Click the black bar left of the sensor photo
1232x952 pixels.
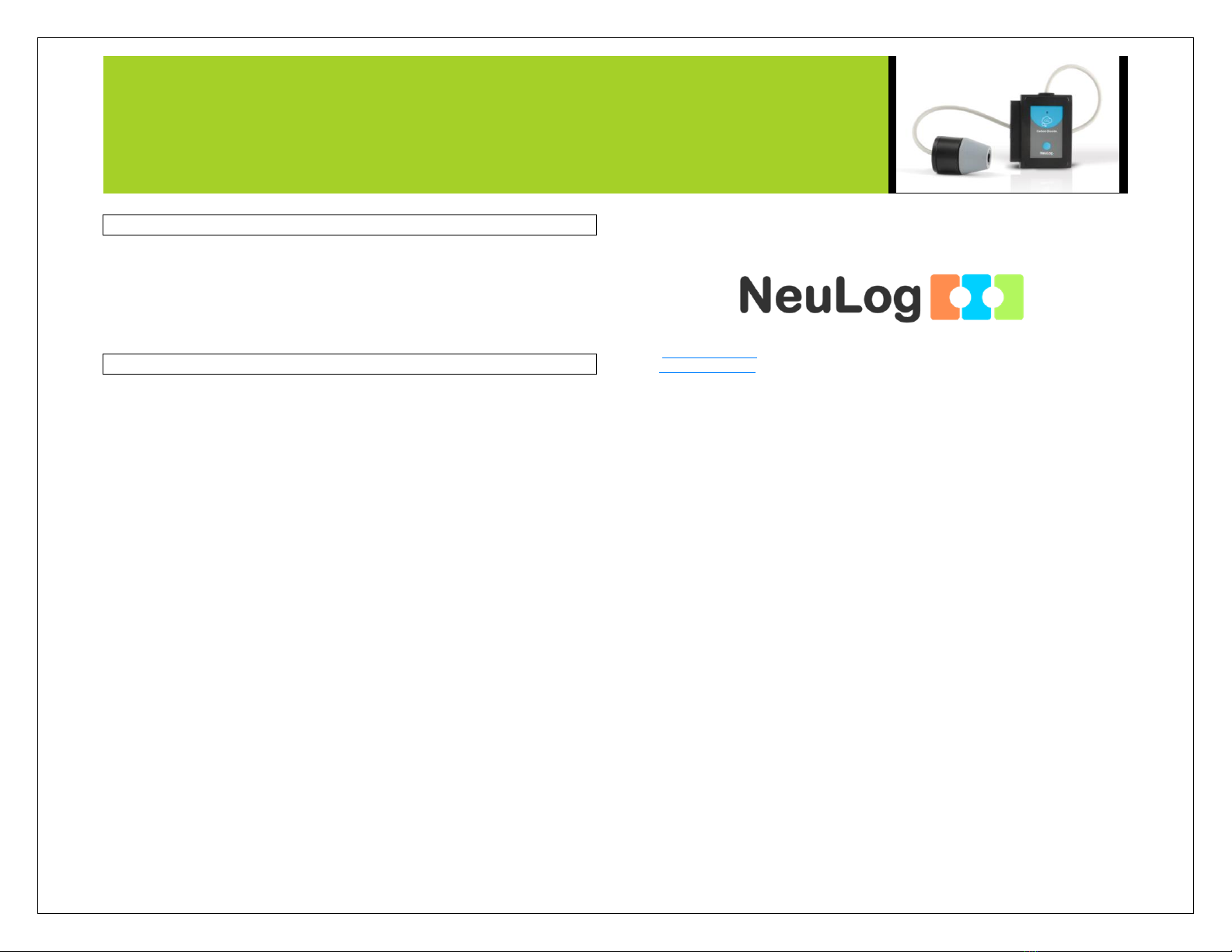892,124
